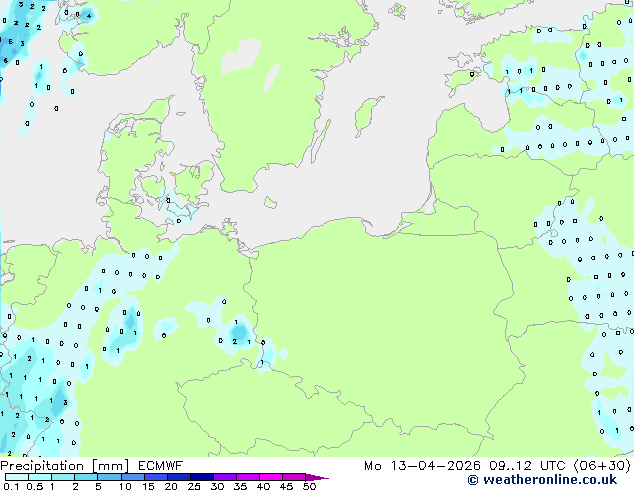The height and width of the screenshot is (490, 634).
Task: Click the 40–45 mm magenta legend swatch
Action: click(x=271, y=477)
